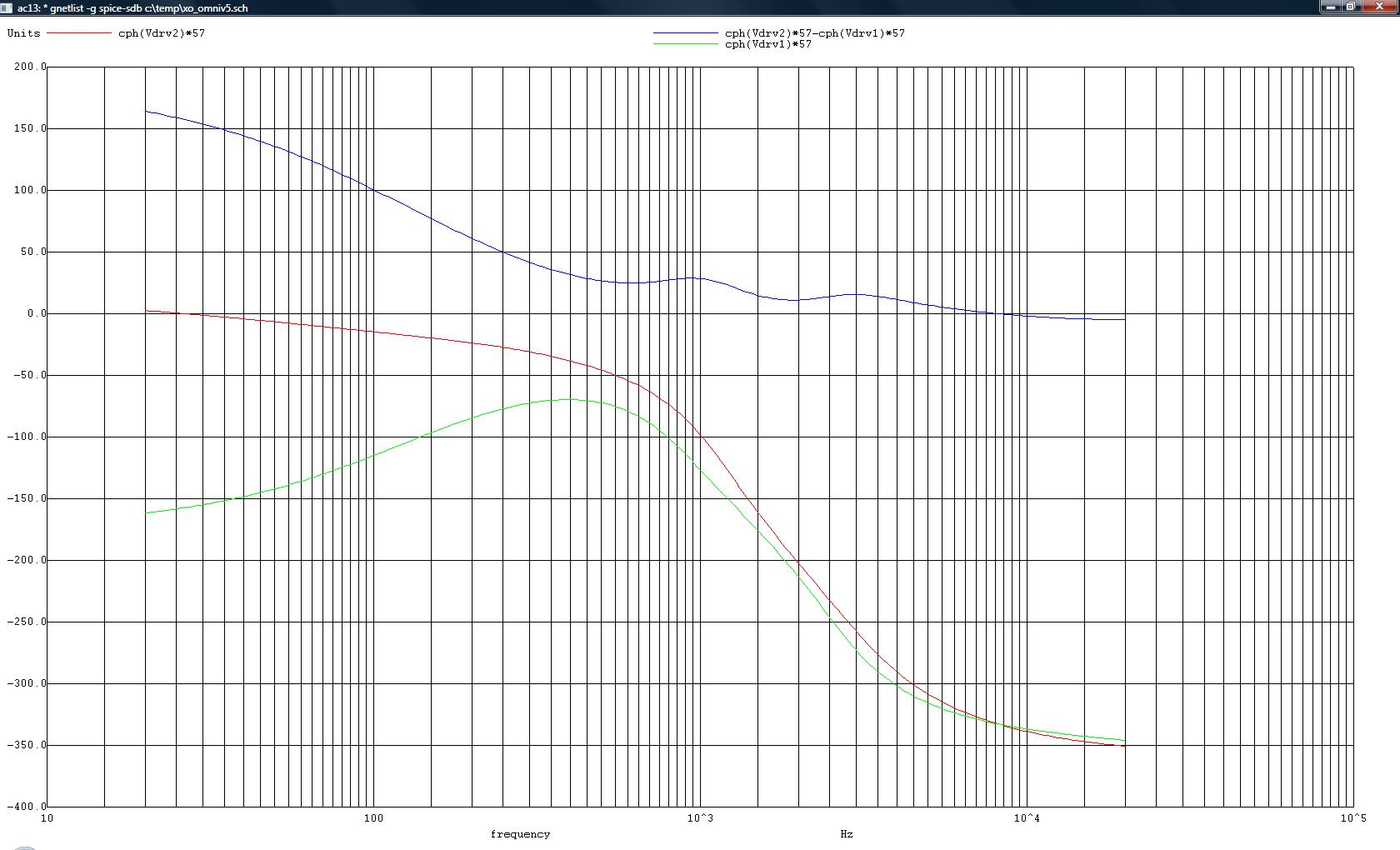Click the '100.0' y-axis tick label
1400x850 pixels.
(x=31, y=190)
